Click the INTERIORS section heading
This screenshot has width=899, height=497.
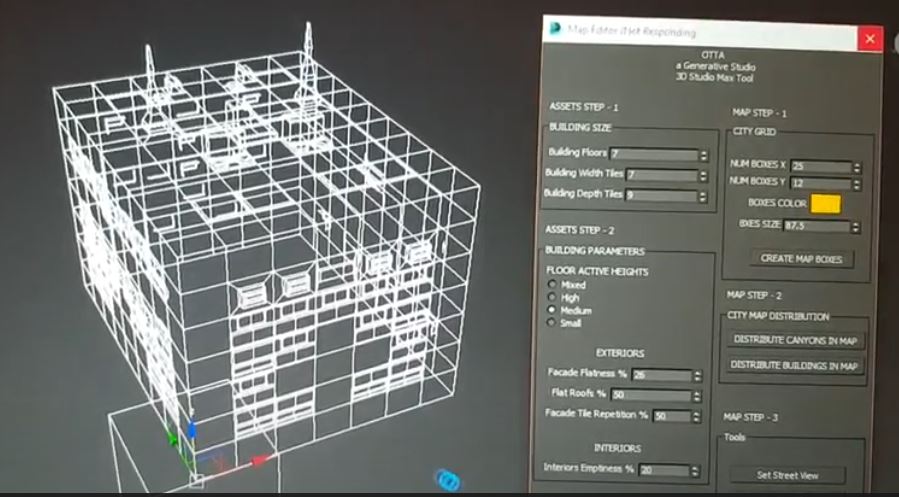pyautogui.click(x=617, y=448)
